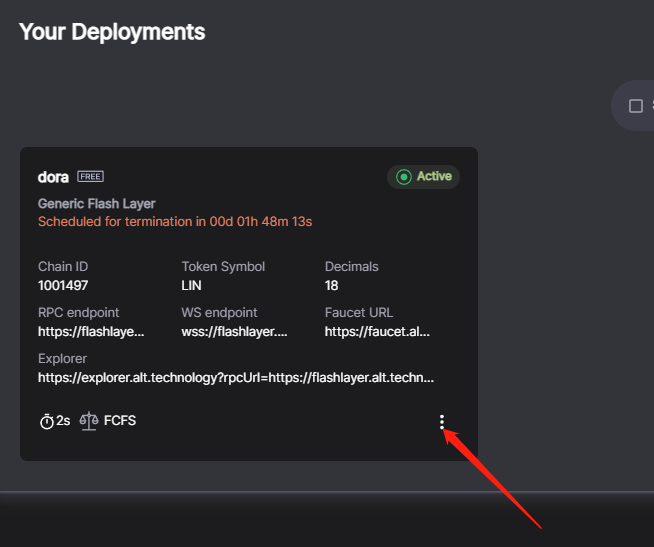The image size is (654, 547).
Task: Click the green Active status badge
Action: [423, 176]
